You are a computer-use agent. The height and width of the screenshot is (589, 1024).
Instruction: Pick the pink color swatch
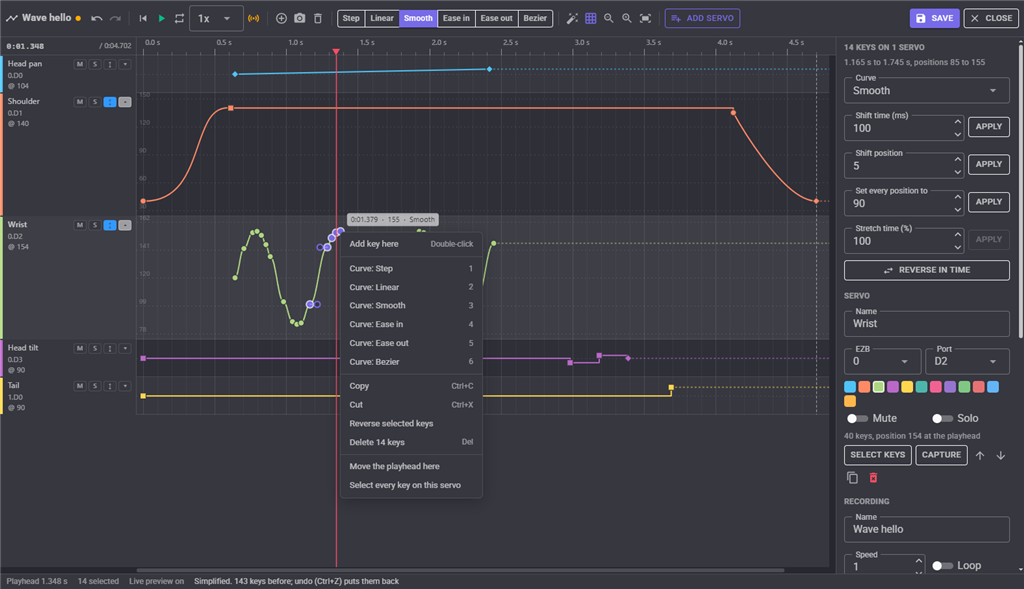click(936, 387)
